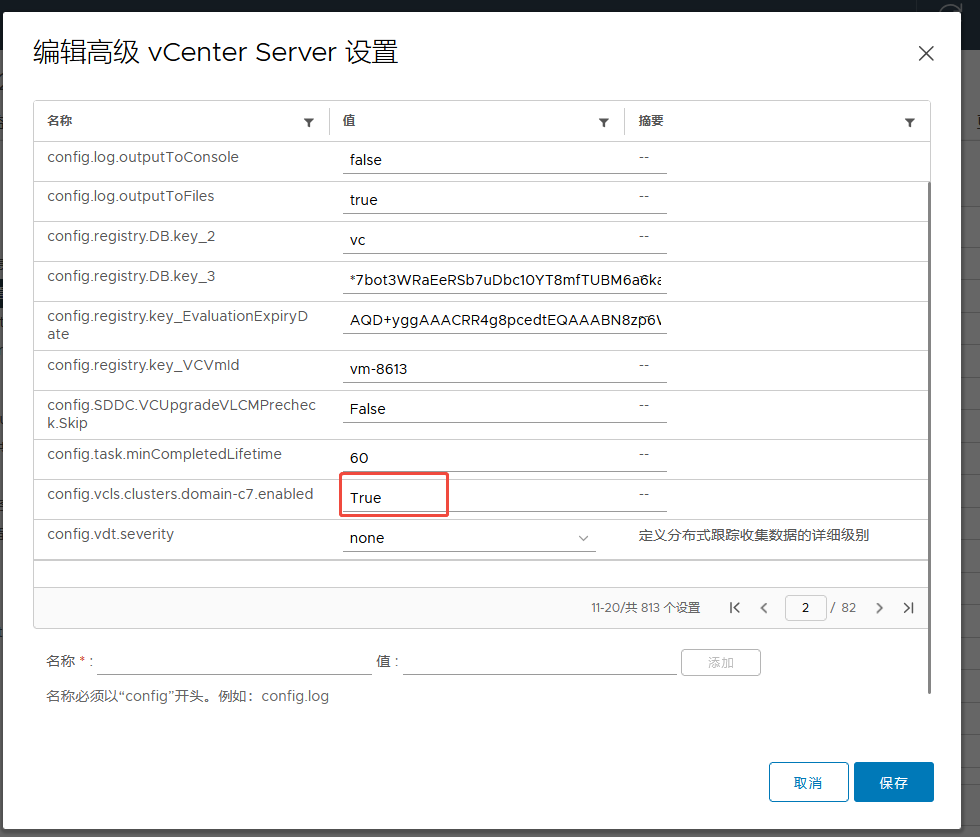Edit config.registry.DB.key_2 value vc
The height and width of the screenshot is (837, 980).
[504, 240]
